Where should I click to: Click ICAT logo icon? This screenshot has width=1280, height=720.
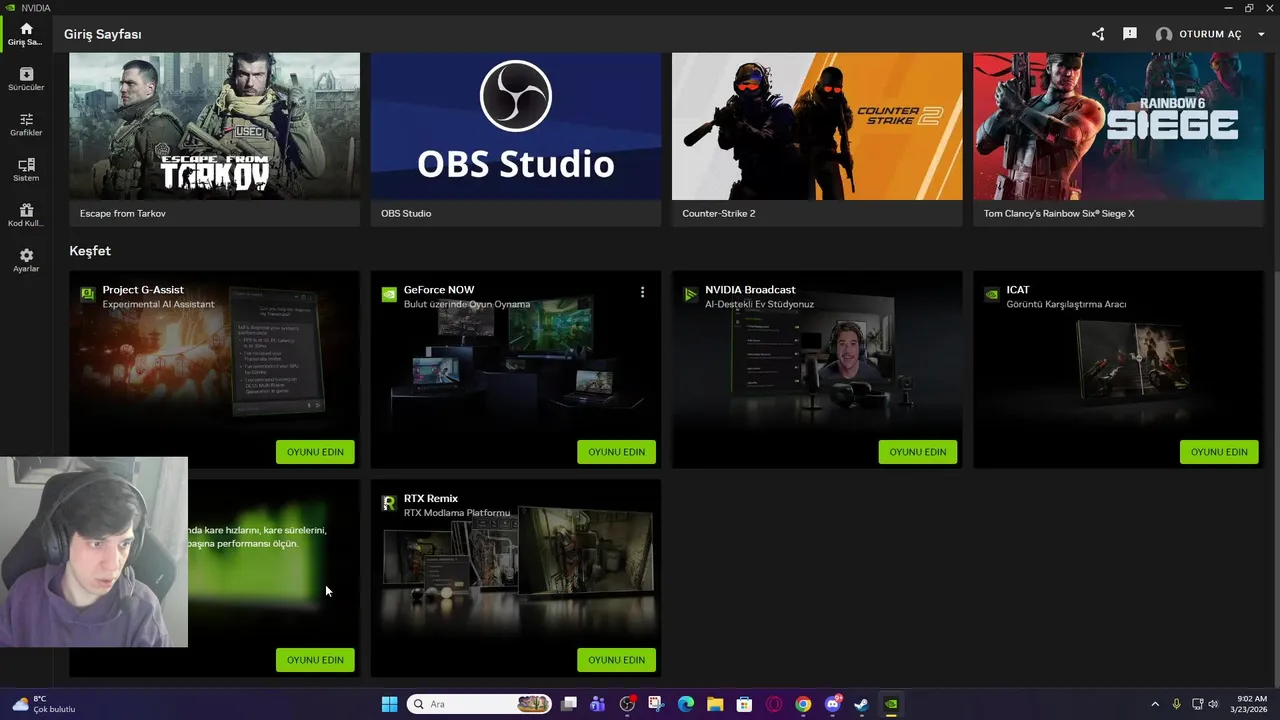[991, 295]
